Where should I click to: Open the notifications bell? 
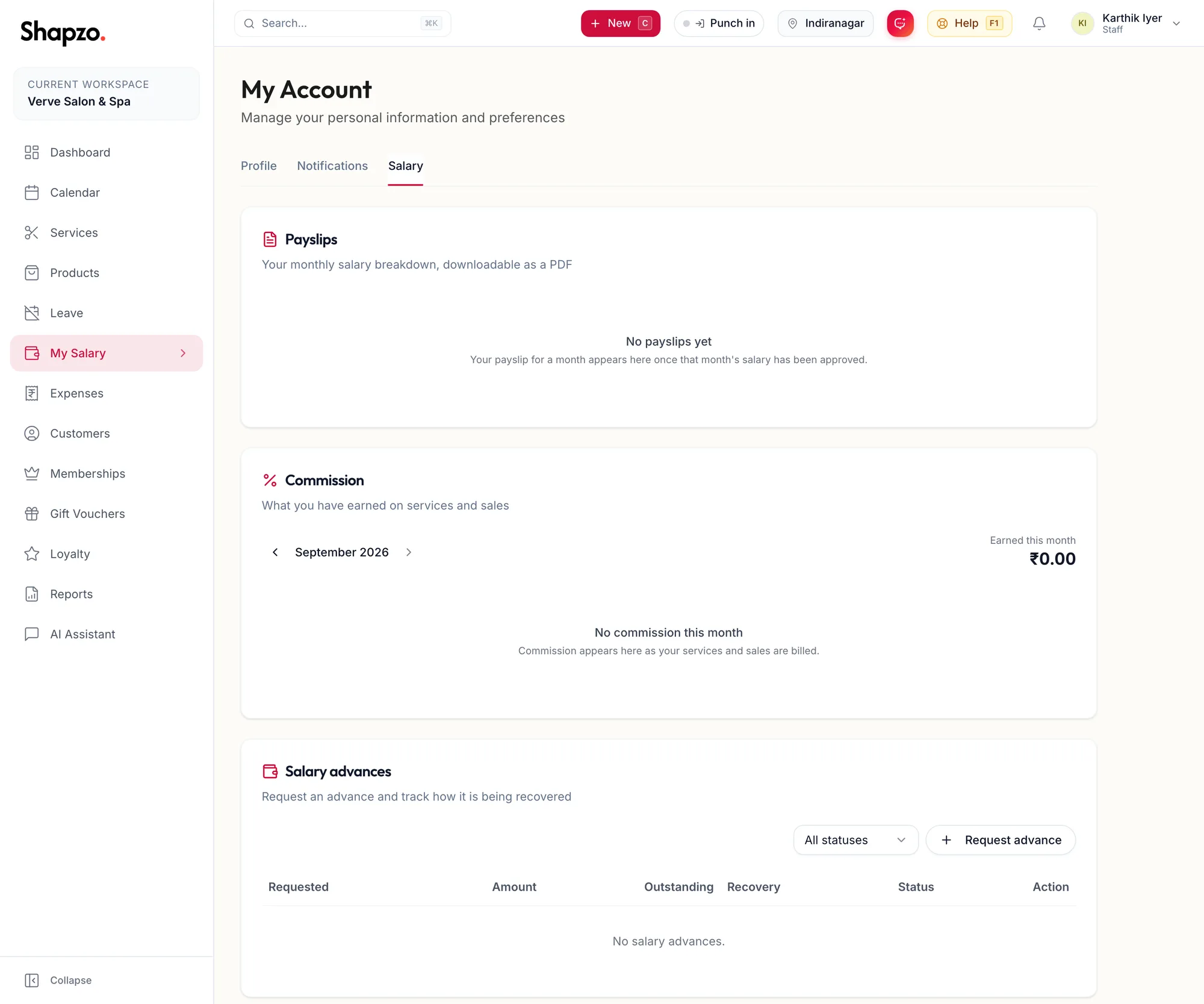point(1039,23)
